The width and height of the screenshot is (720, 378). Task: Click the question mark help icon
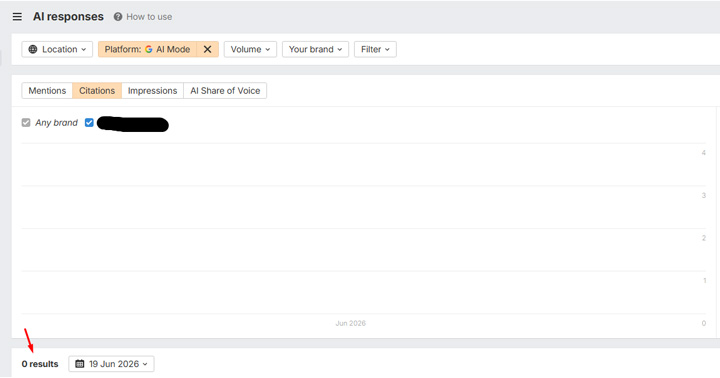tap(118, 17)
